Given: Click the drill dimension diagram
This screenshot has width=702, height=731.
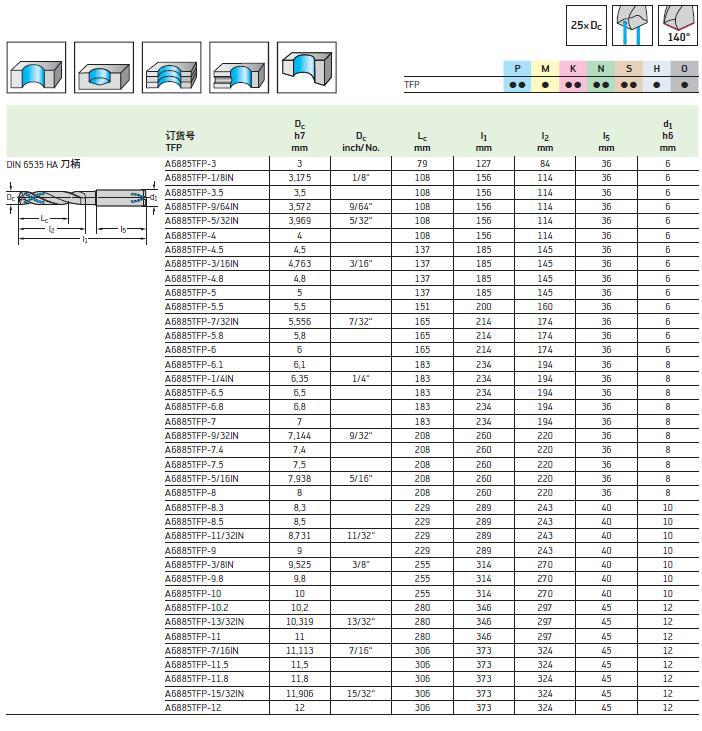Looking at the screenshot, I should 82,210.
